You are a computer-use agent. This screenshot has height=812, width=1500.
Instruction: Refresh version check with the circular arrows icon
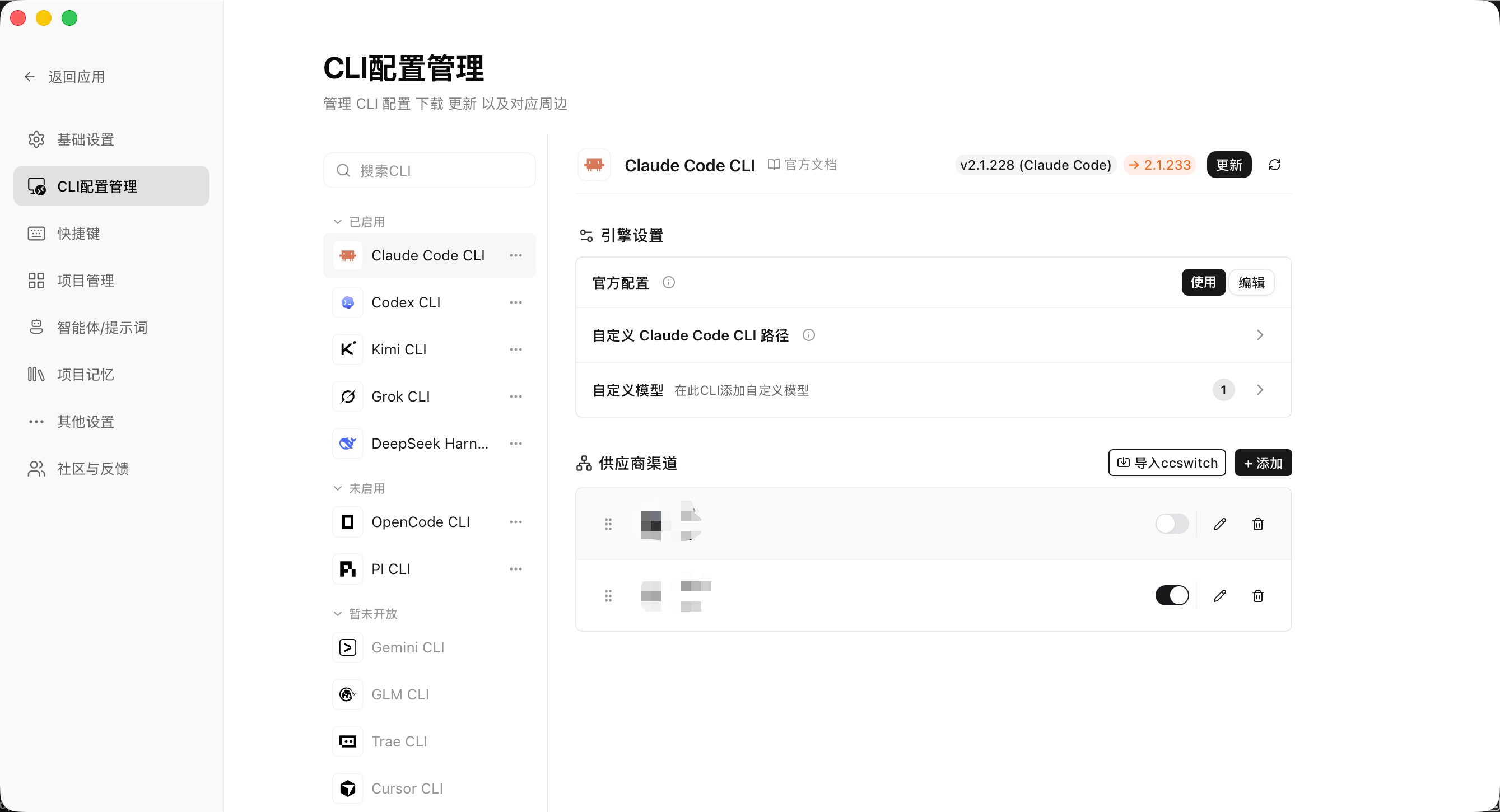tap(1275, 165)
